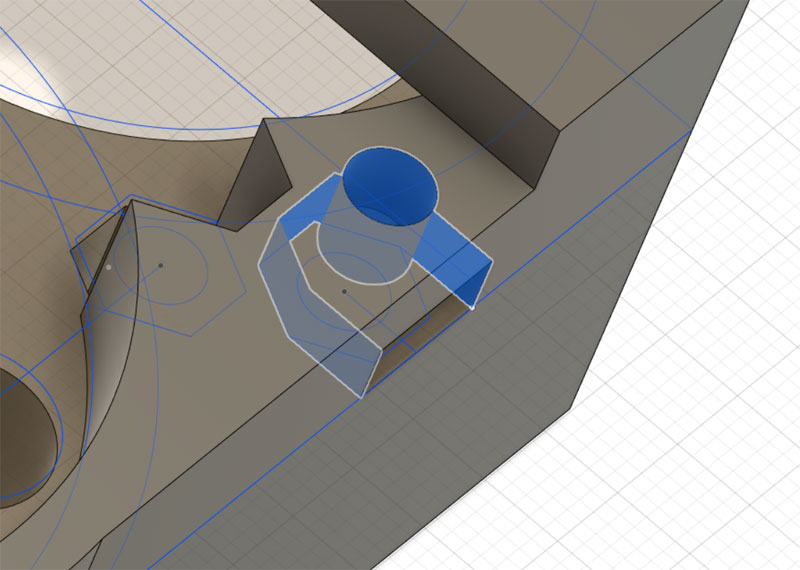800x570 pixels.
Task: Pick the dark center point of left hexagon
Action: point(160,265)
